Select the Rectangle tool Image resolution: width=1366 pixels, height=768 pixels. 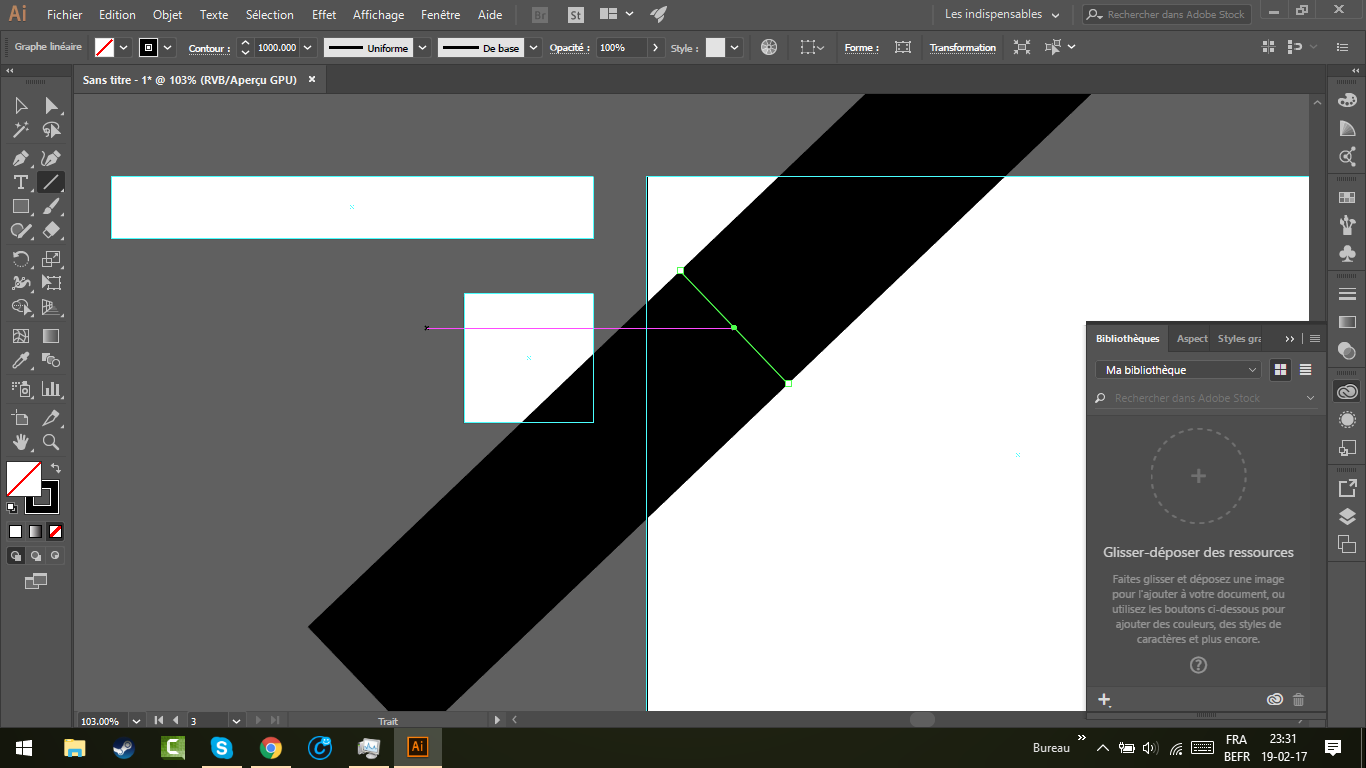20,207
